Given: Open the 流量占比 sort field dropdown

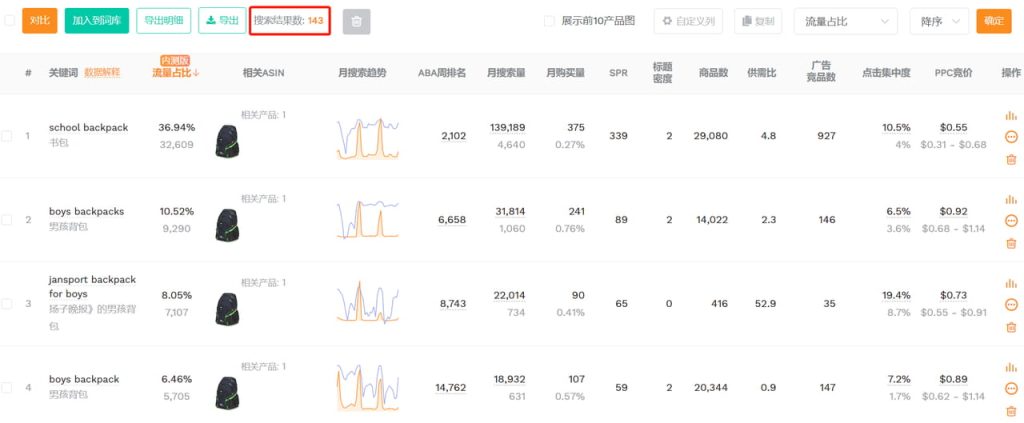Looking at the screenshot, I should (845, 21).
